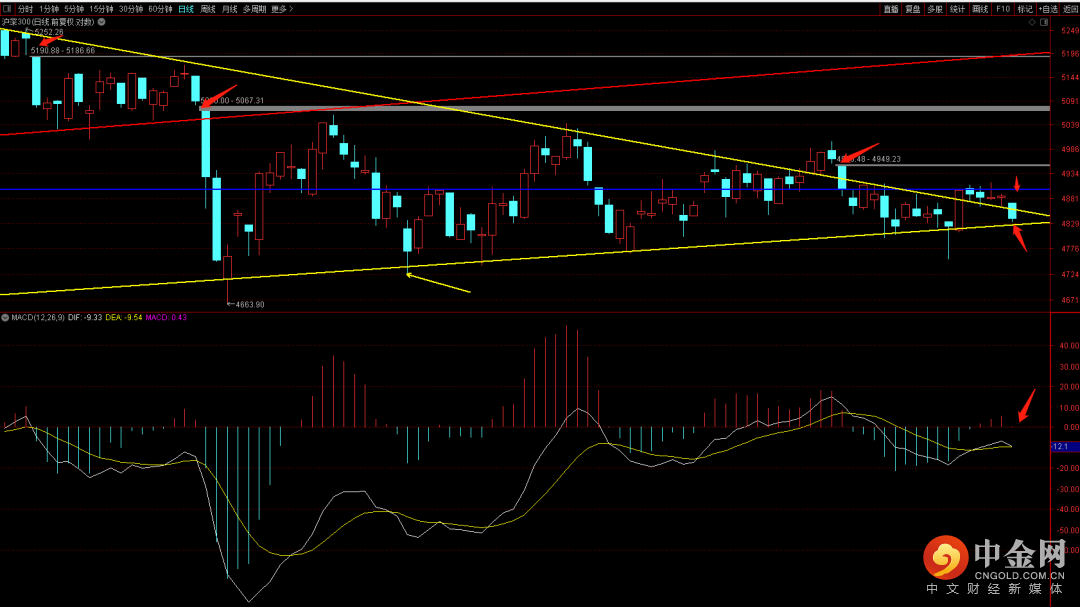This screenshot has width=1080, height=607.
Task: Click the 5196 price axis label
Action: pyautogui.click(x=1070, y=54)
